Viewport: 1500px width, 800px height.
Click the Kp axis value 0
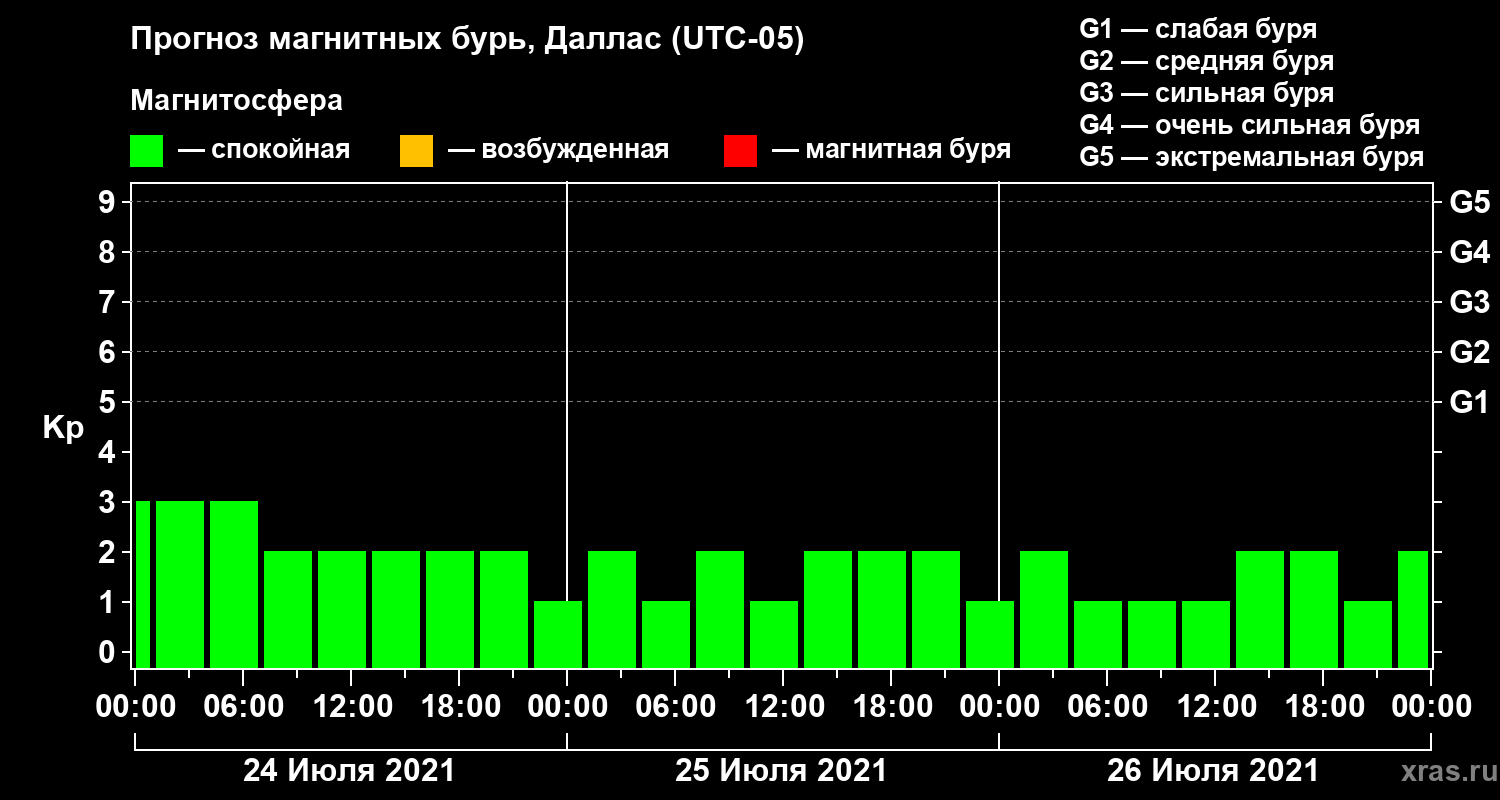coord(109,652)
